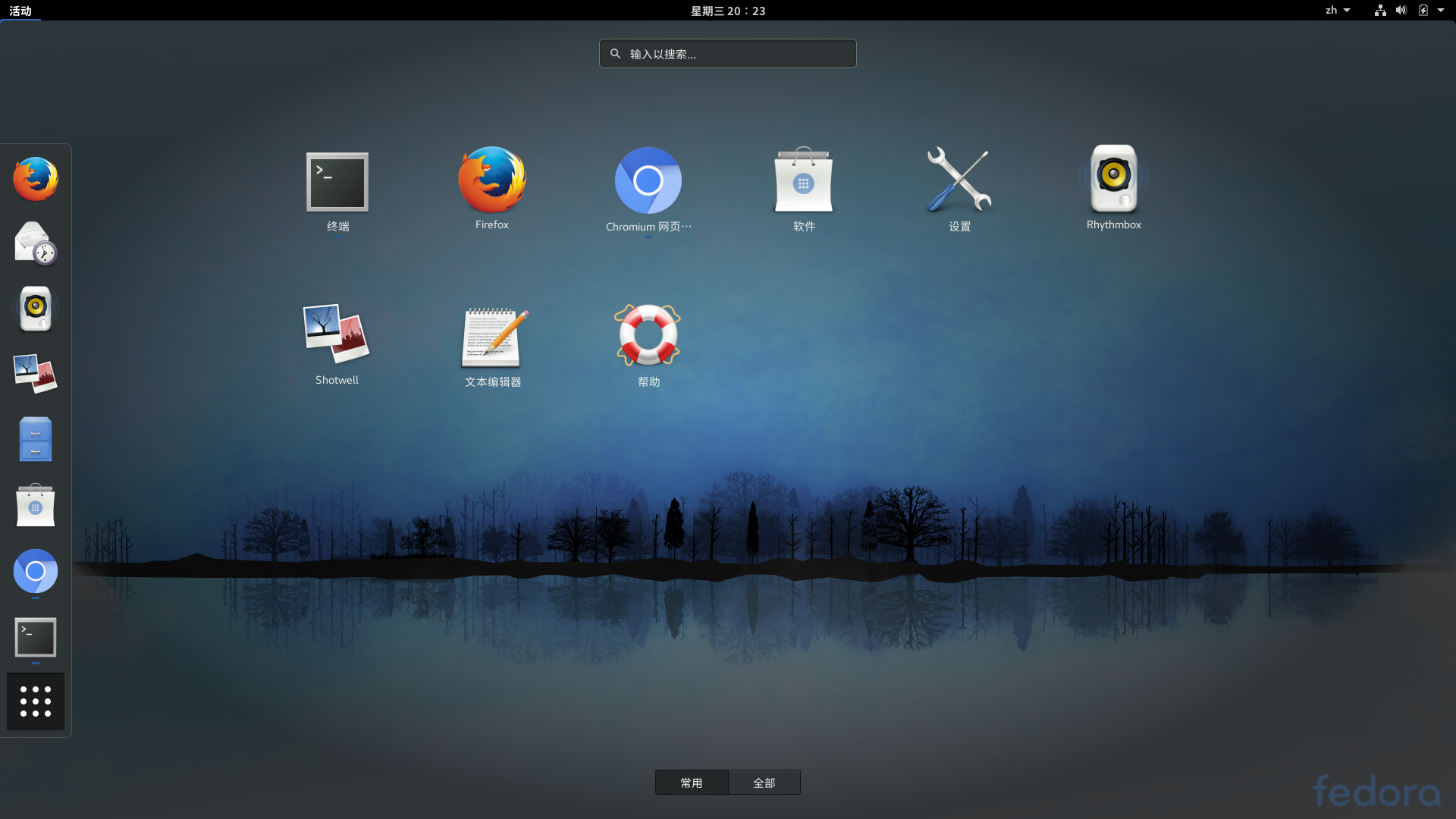The height and width of the screenshot is (819, 1456).
Task: Open the zh input source menu
Action: [x=1338, y=11]
